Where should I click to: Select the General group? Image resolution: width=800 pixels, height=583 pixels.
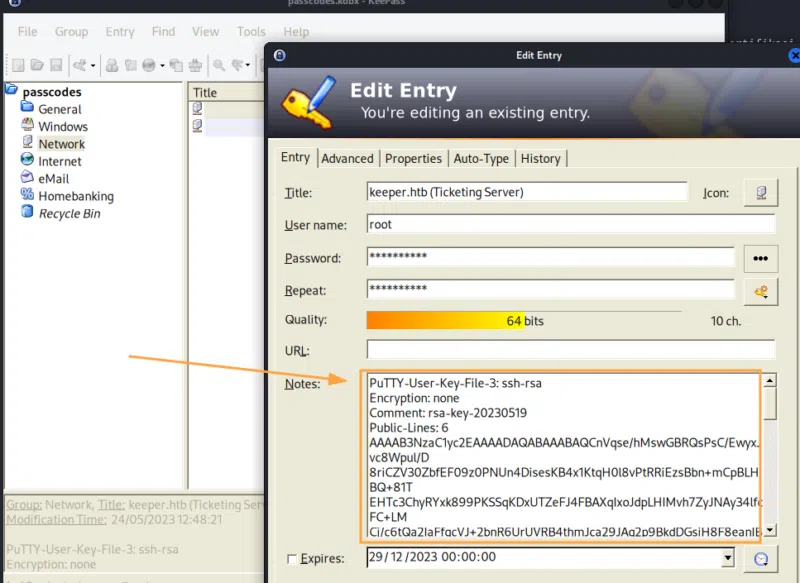tap(60, 109)
